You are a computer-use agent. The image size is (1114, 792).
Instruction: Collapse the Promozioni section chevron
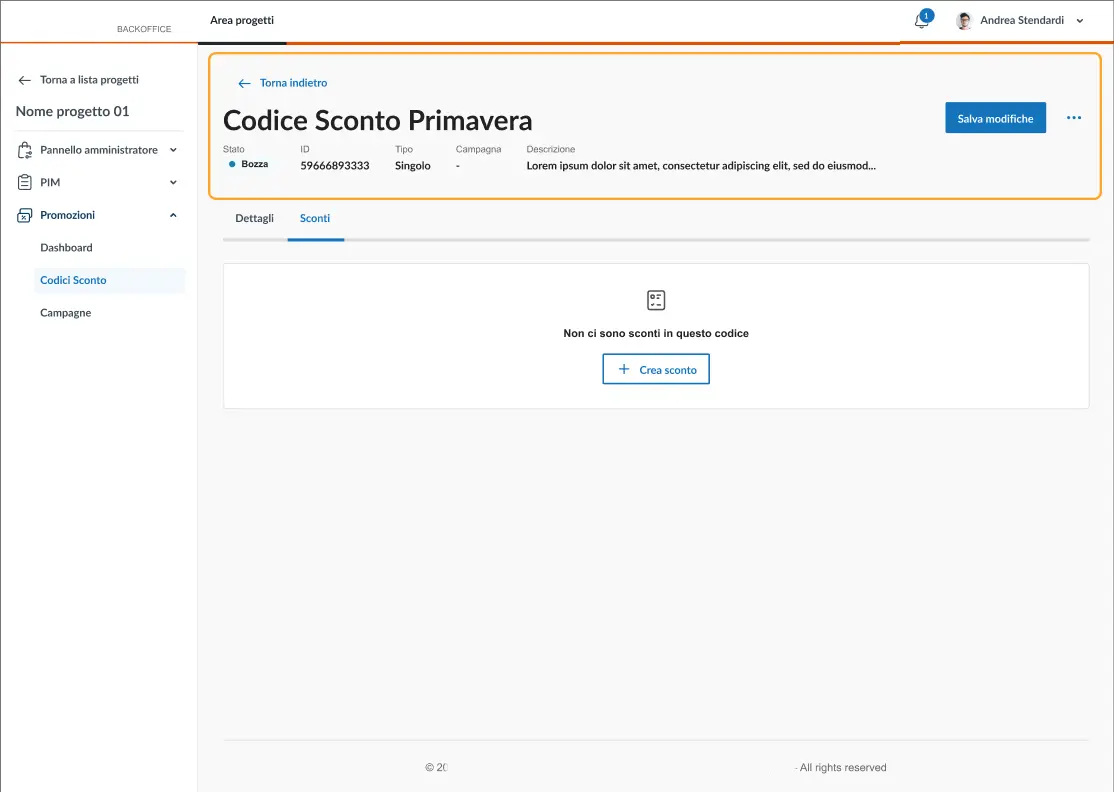pos(173,215)
